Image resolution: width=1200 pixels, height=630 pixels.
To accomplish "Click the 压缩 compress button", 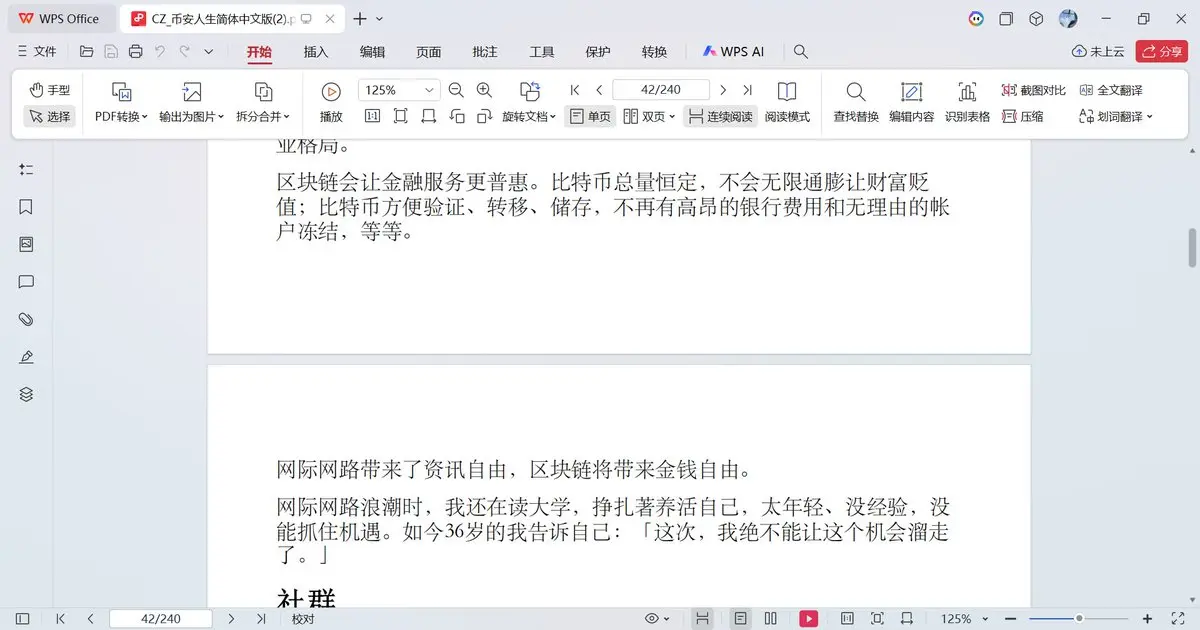I will [x=1022, y=116].
